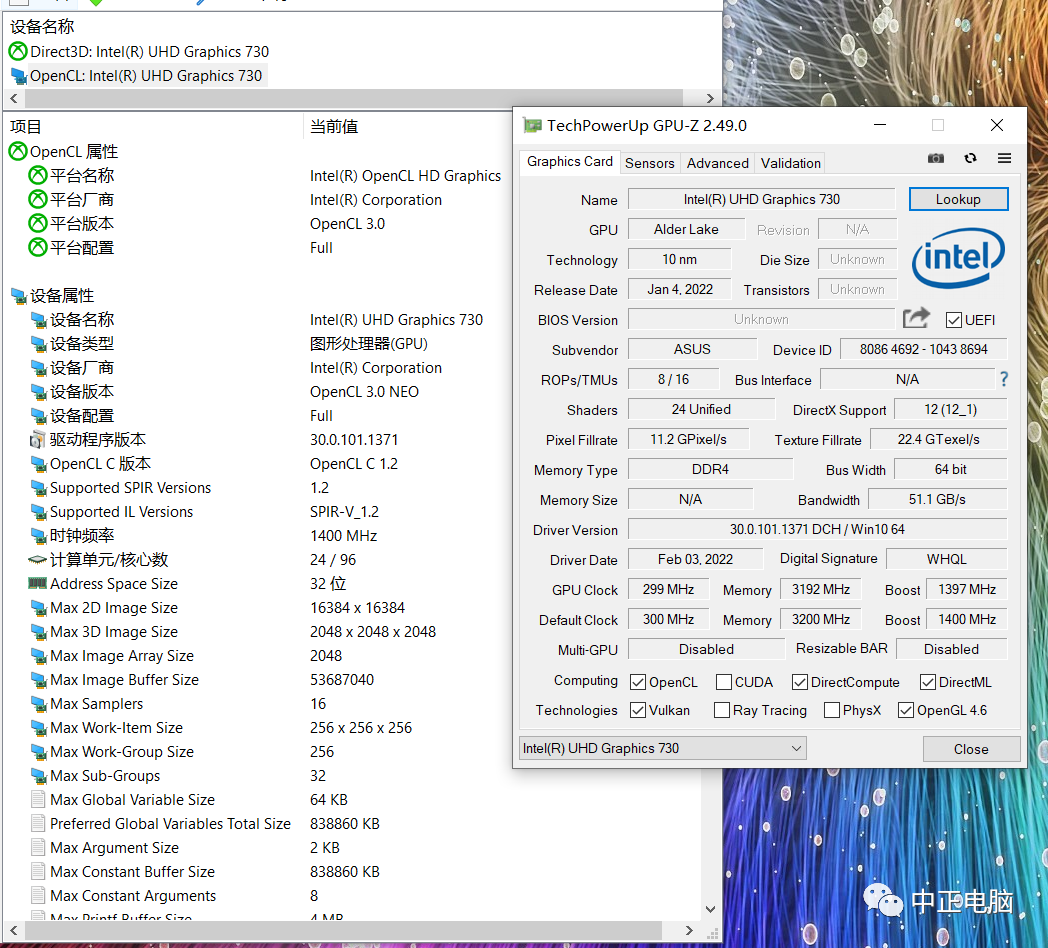1048x948 pixels.
Task: Click the device list right scroll arrow
Action: pyautogui.click(x=710, y=99)
